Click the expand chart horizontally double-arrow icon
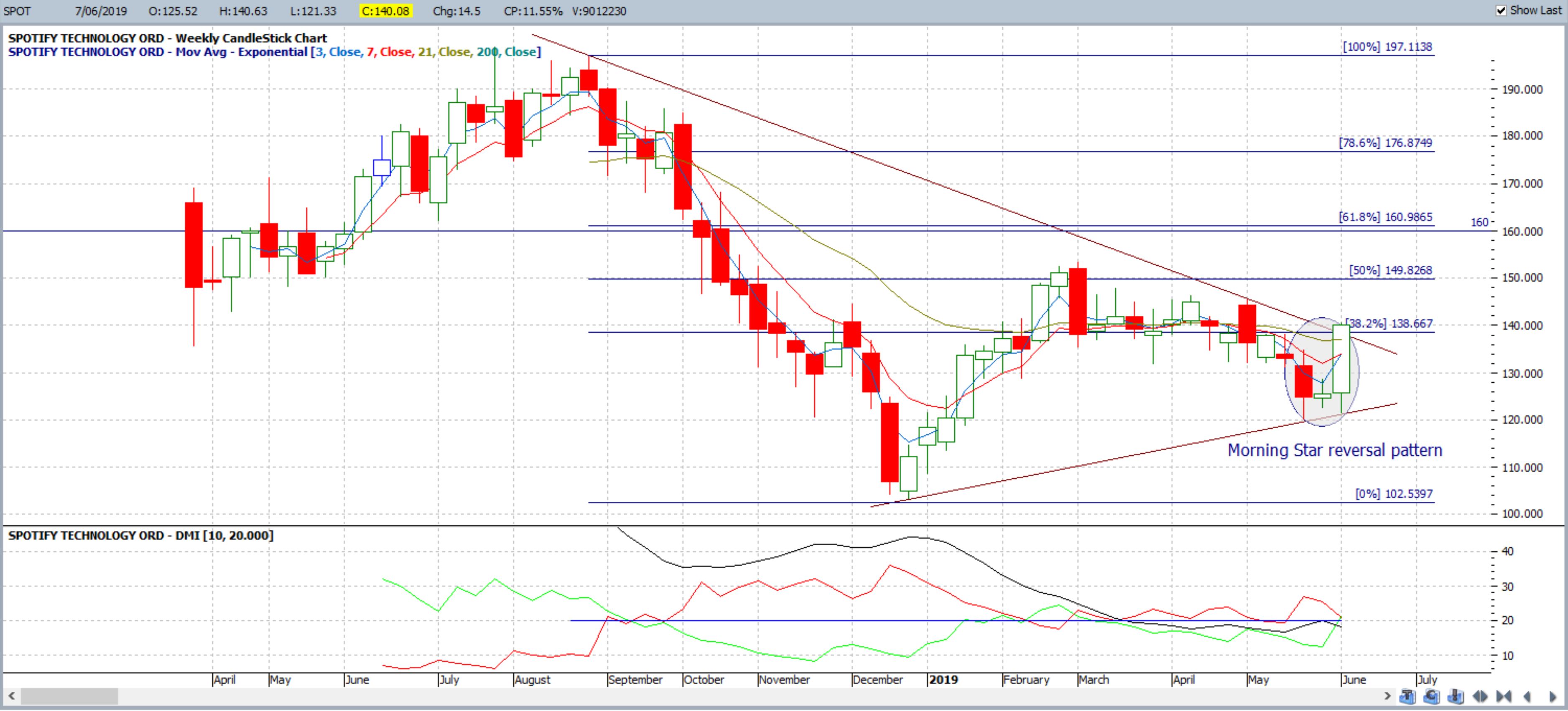The width and height of the screenshot is (1568, 711). (x=1480, y=696)
